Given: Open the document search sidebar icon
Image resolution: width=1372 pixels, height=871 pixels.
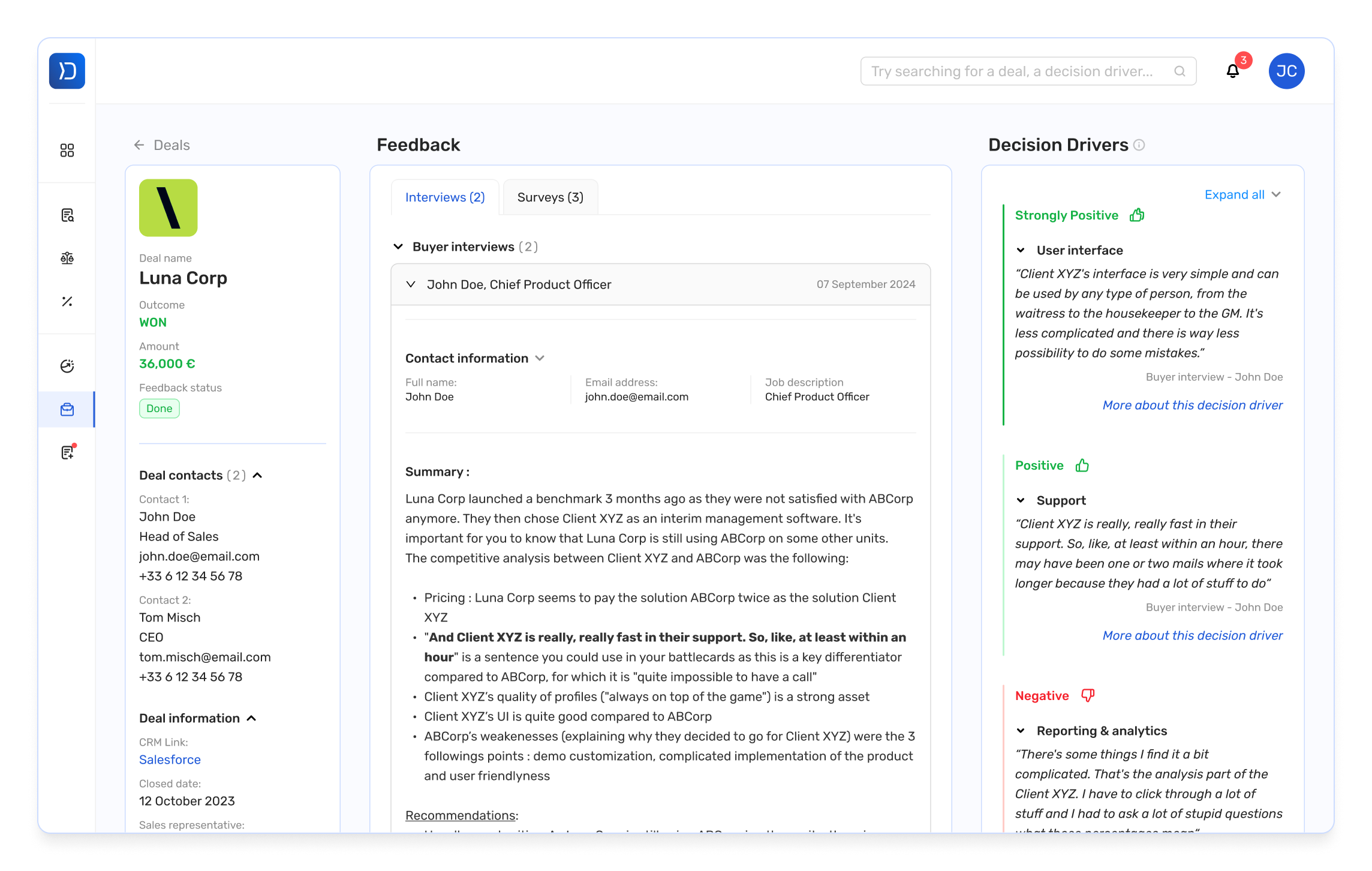Looking at the screenshot, I should [x=67, y=215].
